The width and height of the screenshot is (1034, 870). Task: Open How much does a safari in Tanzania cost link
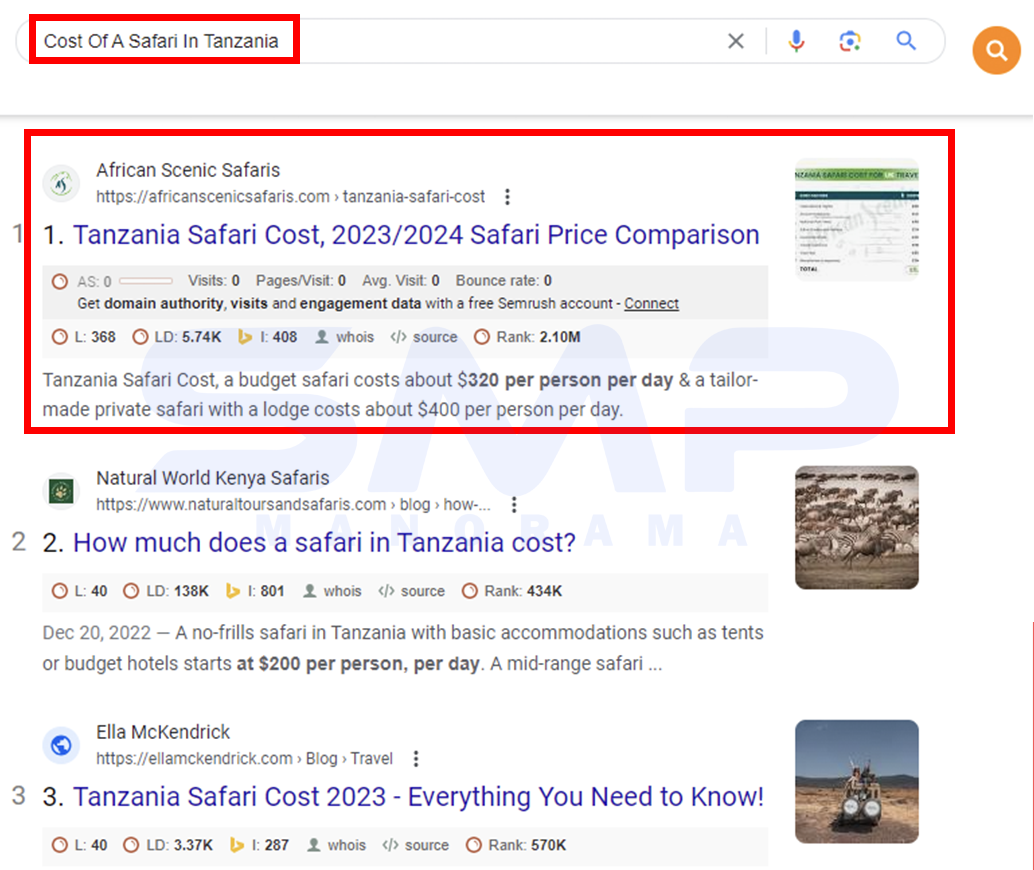tap(324, 543)
